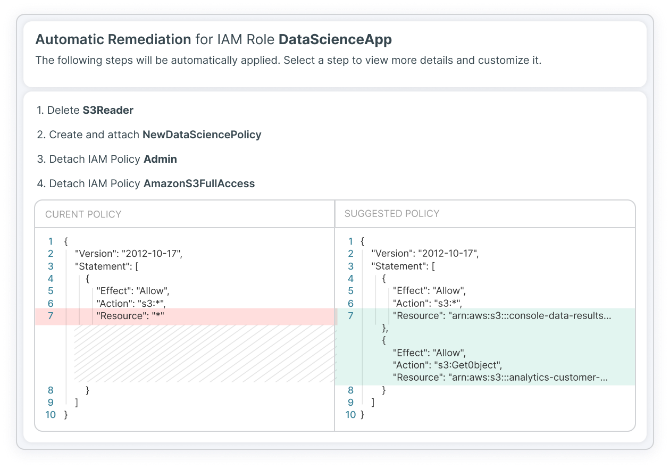Click line number 7 in current policy gutter

(x=50, y=315)
